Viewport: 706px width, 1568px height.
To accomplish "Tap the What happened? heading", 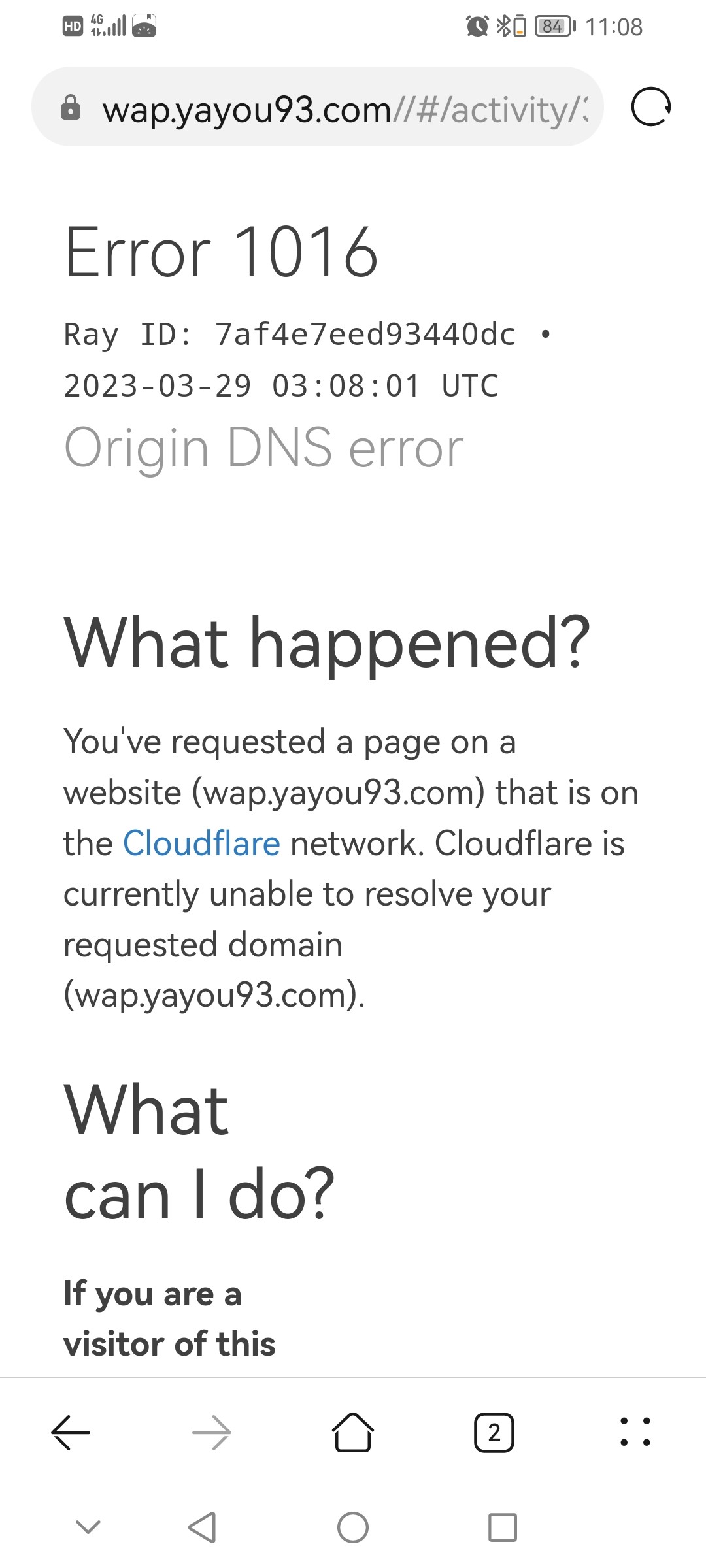I will point(327,644).
